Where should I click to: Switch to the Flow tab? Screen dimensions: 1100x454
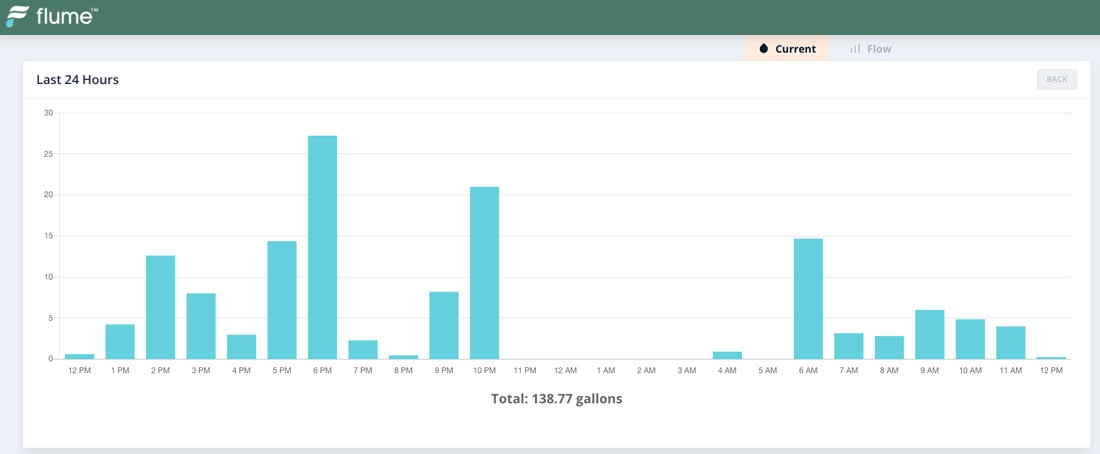click(870, 49)
